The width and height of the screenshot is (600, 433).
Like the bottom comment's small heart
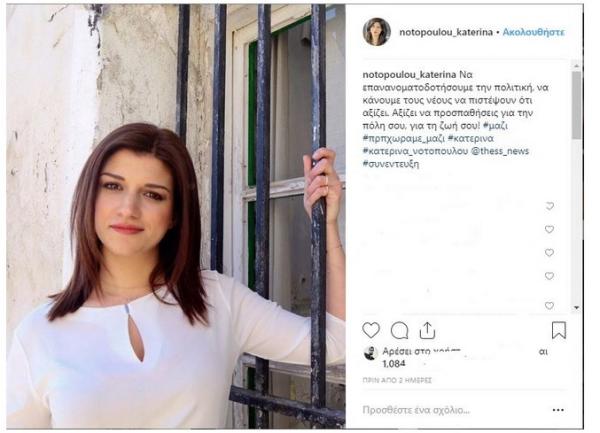click(x=549, y=305)
